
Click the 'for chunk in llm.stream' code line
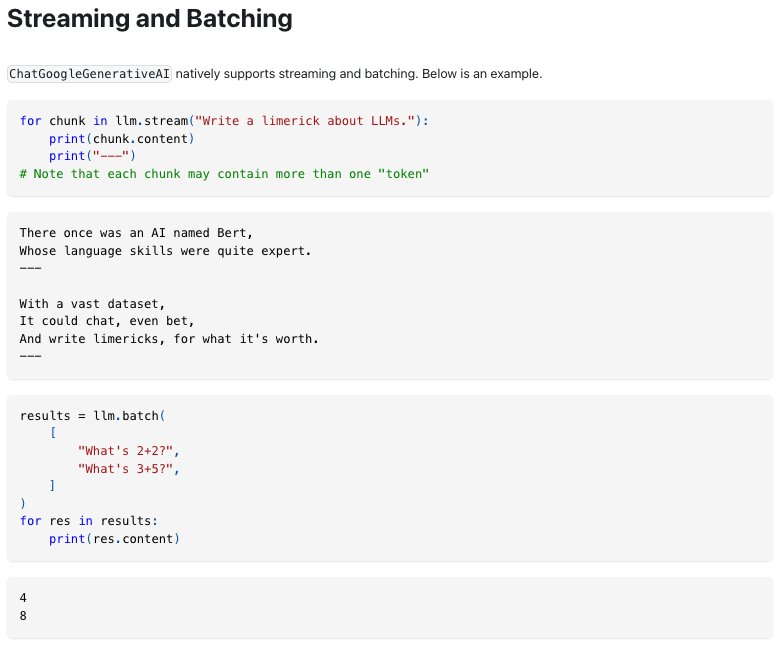coord(224,121)
